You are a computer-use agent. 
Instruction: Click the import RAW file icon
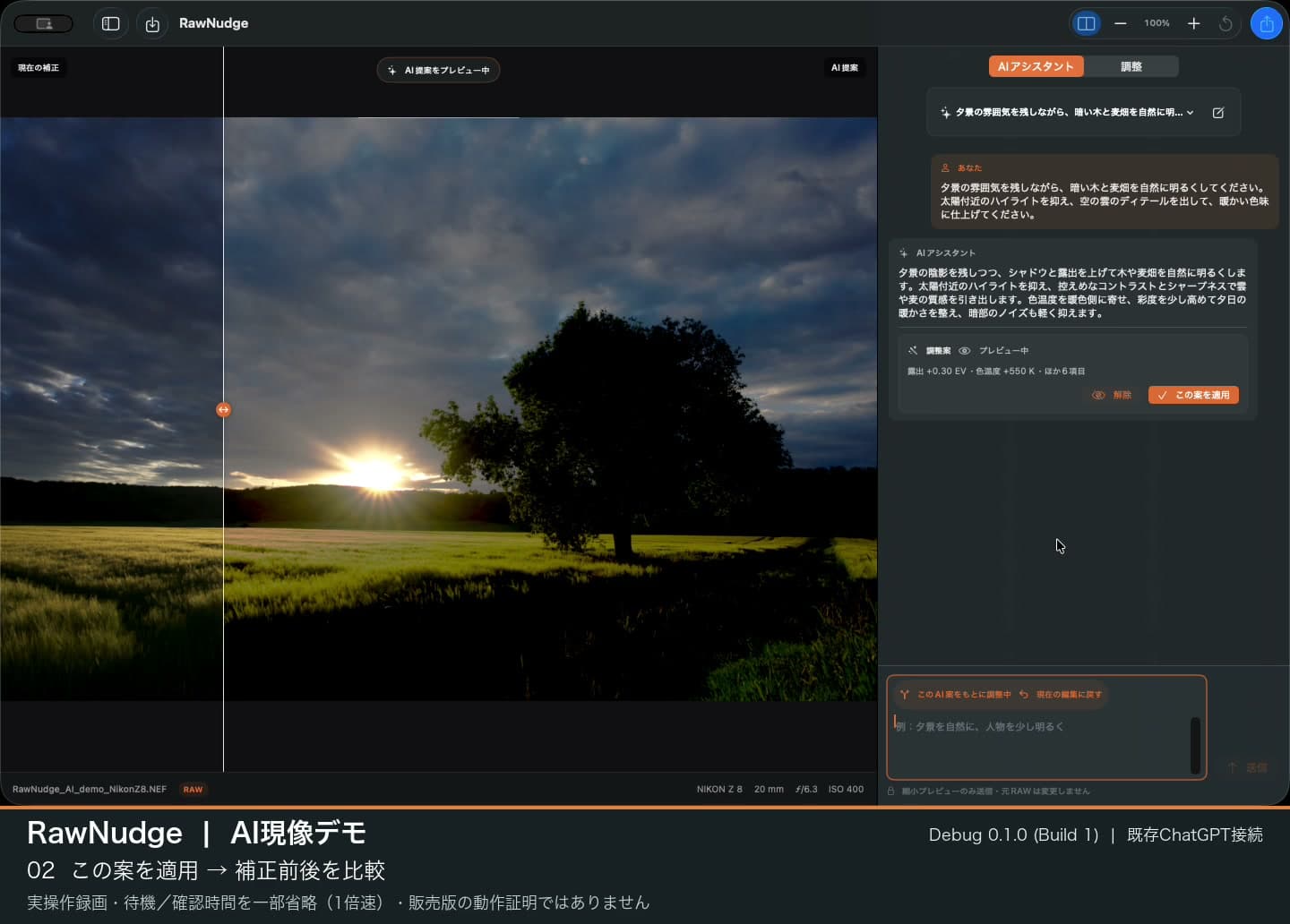point(152,24)
